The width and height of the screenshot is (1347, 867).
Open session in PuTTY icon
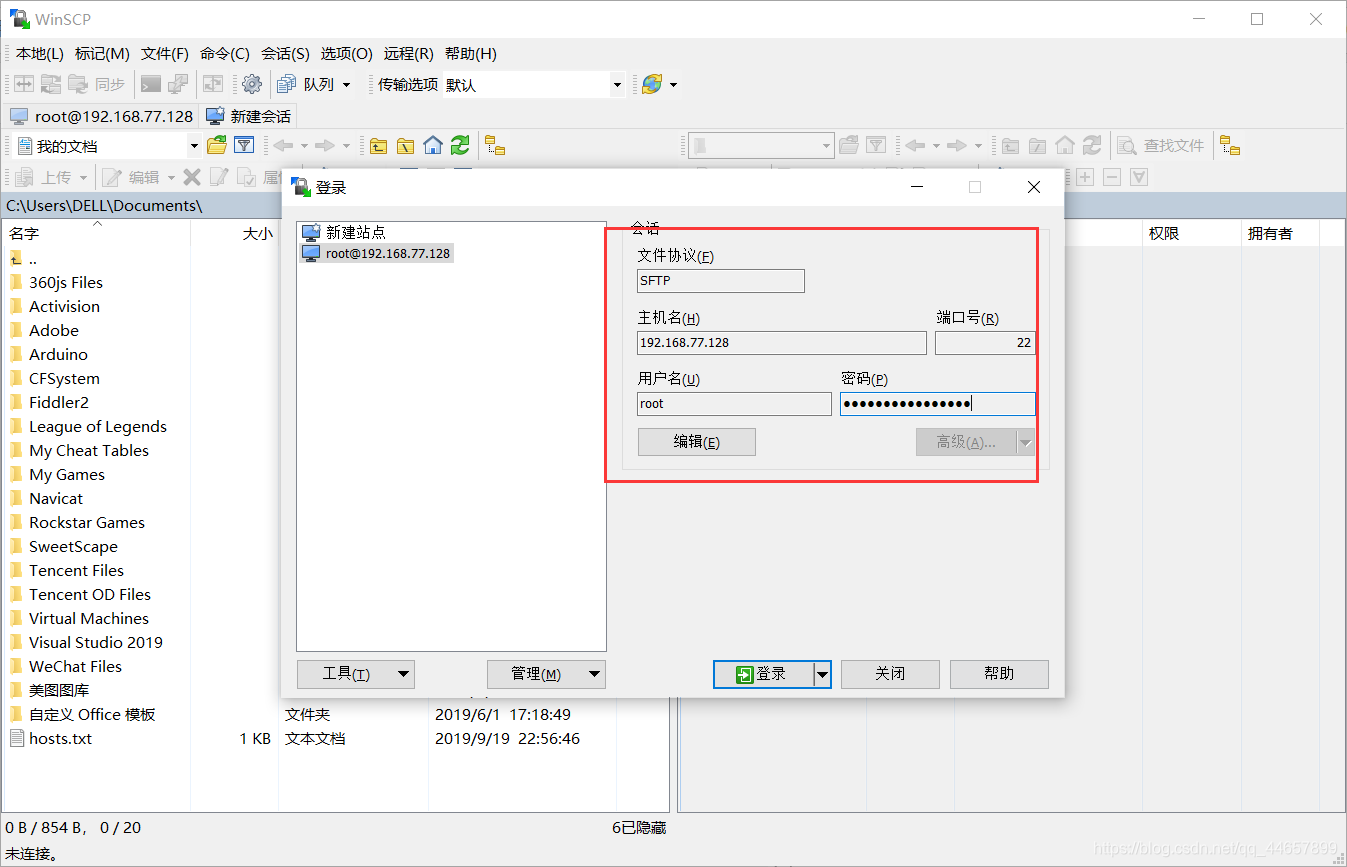tap(178, 85)
